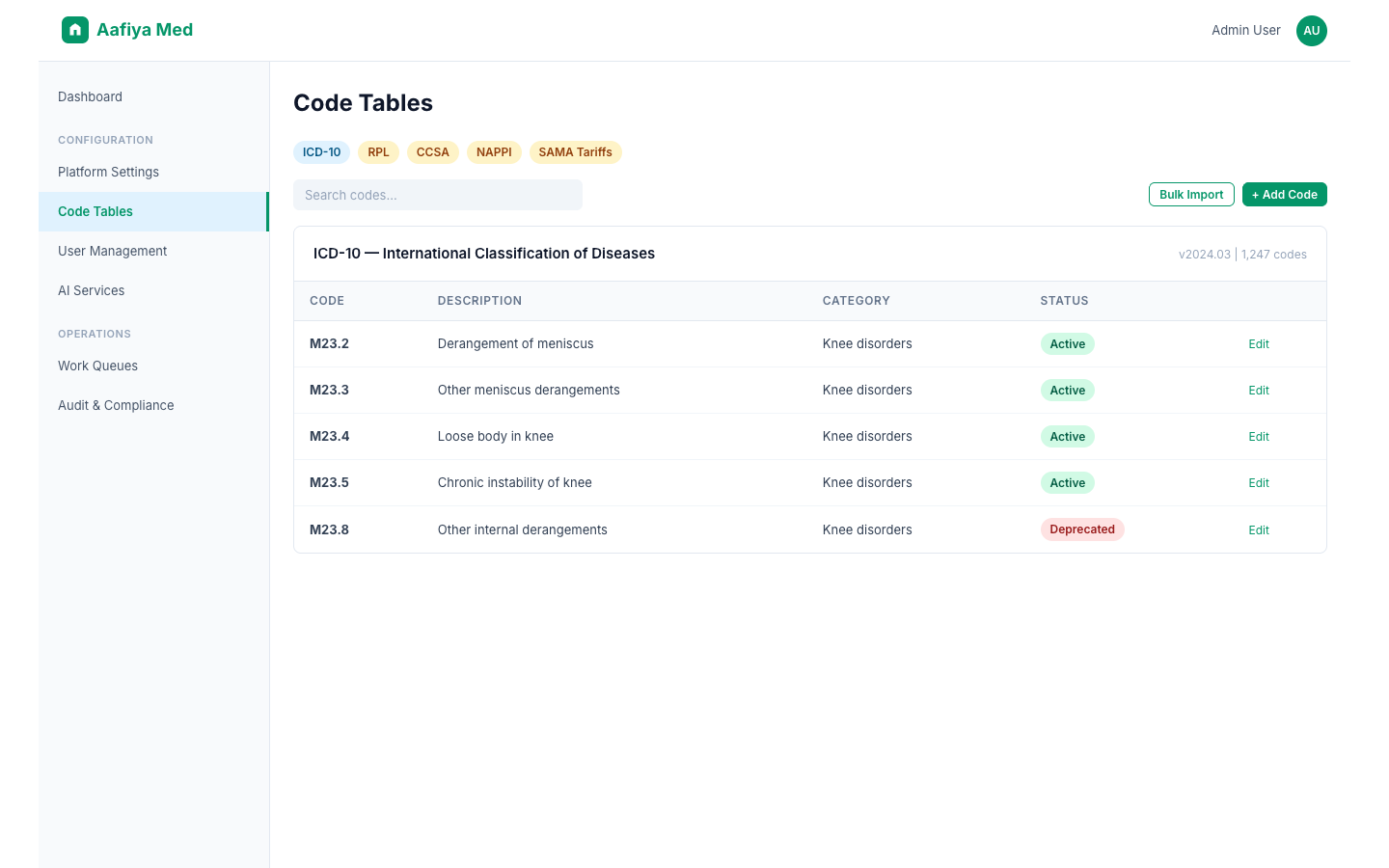This screenshot has height=868, width=1389.
Task: Open User Management page
Action: pyautogui.click(x=153, y=251)
